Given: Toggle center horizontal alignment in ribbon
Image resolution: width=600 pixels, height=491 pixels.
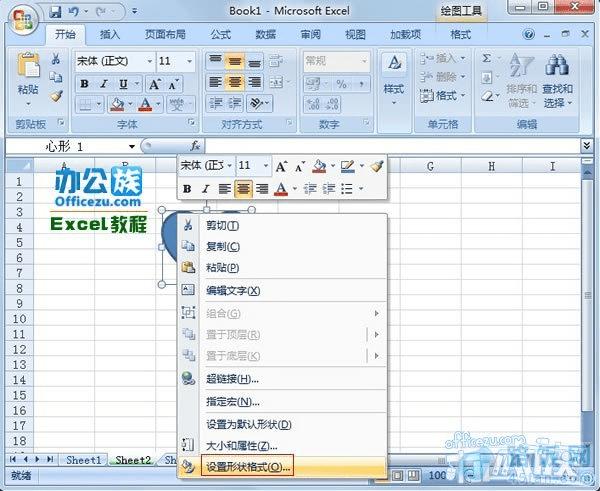Looking at the screenshot, I should pos(235,82).
